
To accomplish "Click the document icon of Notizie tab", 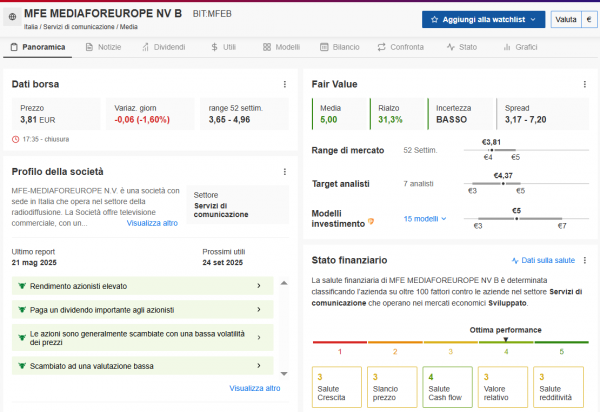I will click(89, 47).
